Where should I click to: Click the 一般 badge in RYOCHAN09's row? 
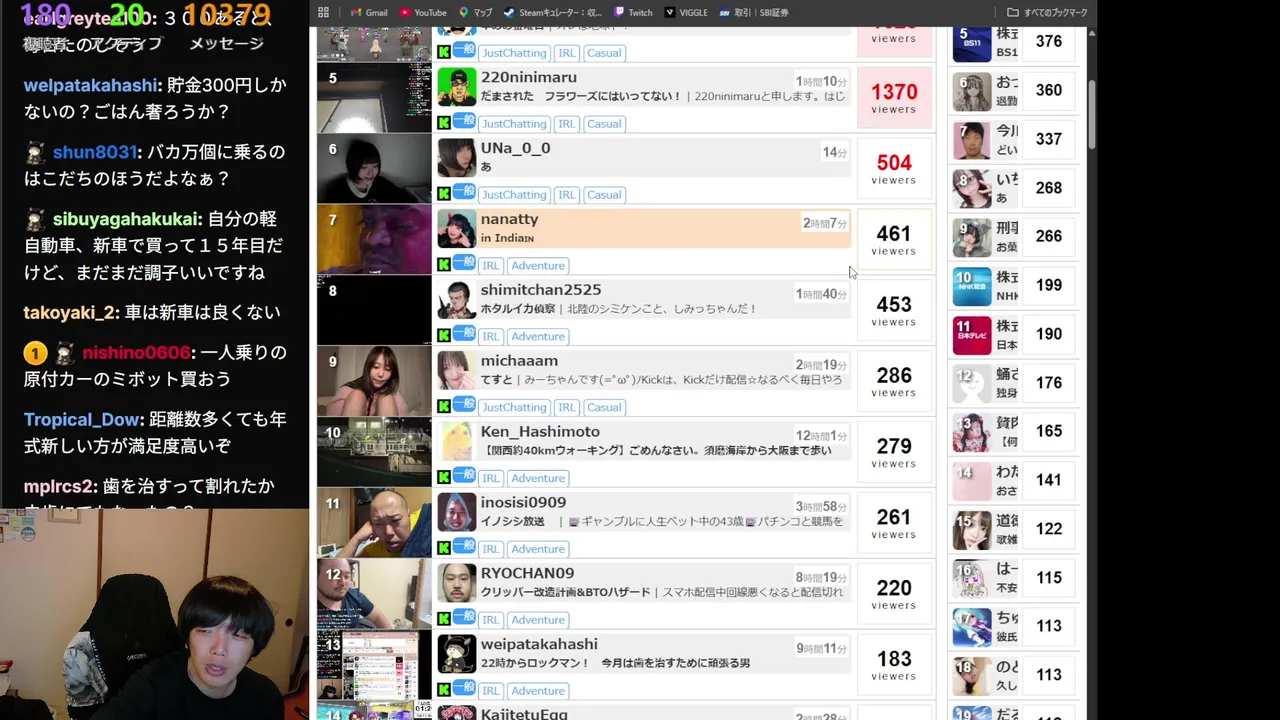464,616
